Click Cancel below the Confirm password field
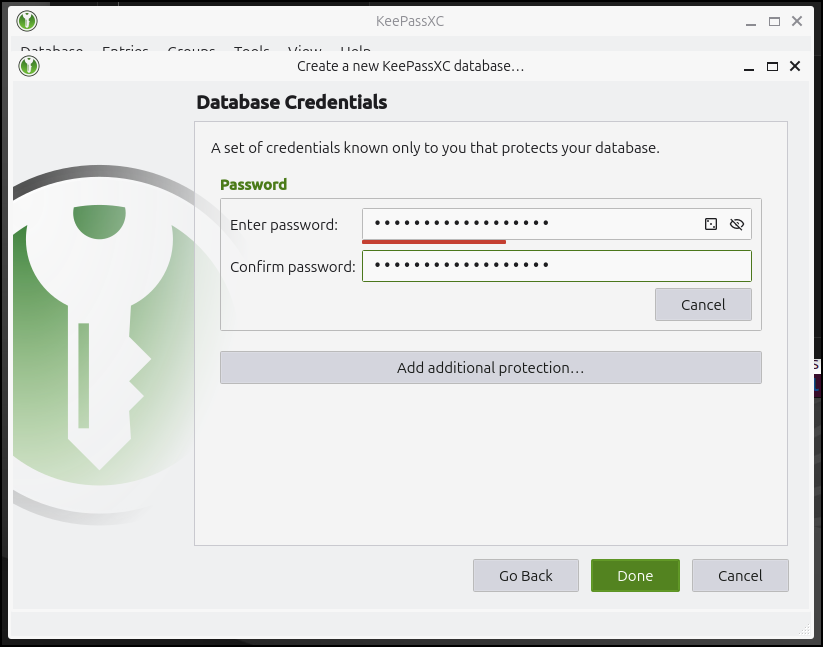 [x=703, y=304]
